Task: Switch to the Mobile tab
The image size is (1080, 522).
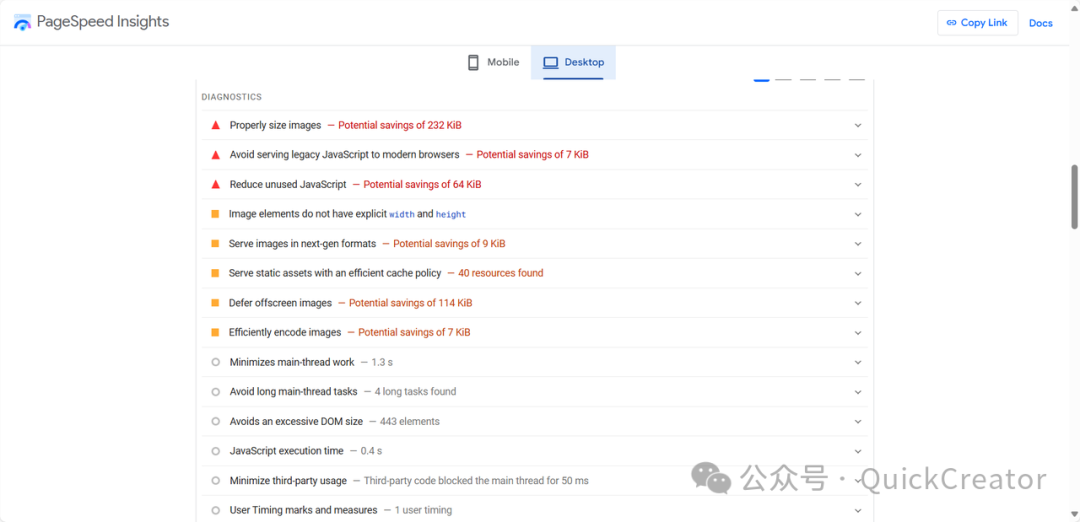Action: click(493, 62)
